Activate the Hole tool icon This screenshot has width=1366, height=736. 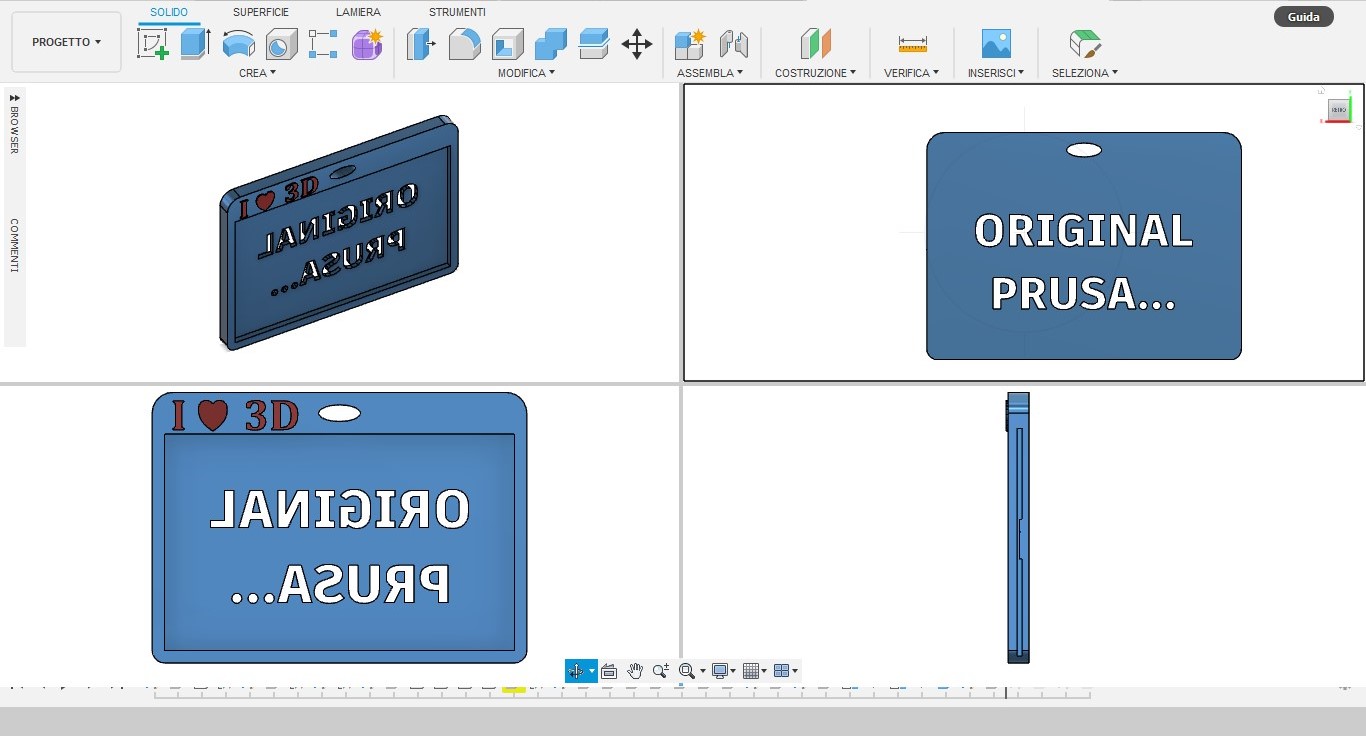281,44
